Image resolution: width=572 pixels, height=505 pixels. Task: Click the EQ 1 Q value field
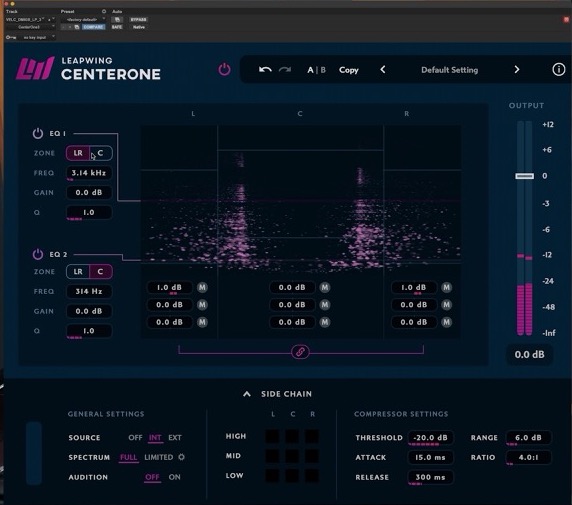click(89, 212)
